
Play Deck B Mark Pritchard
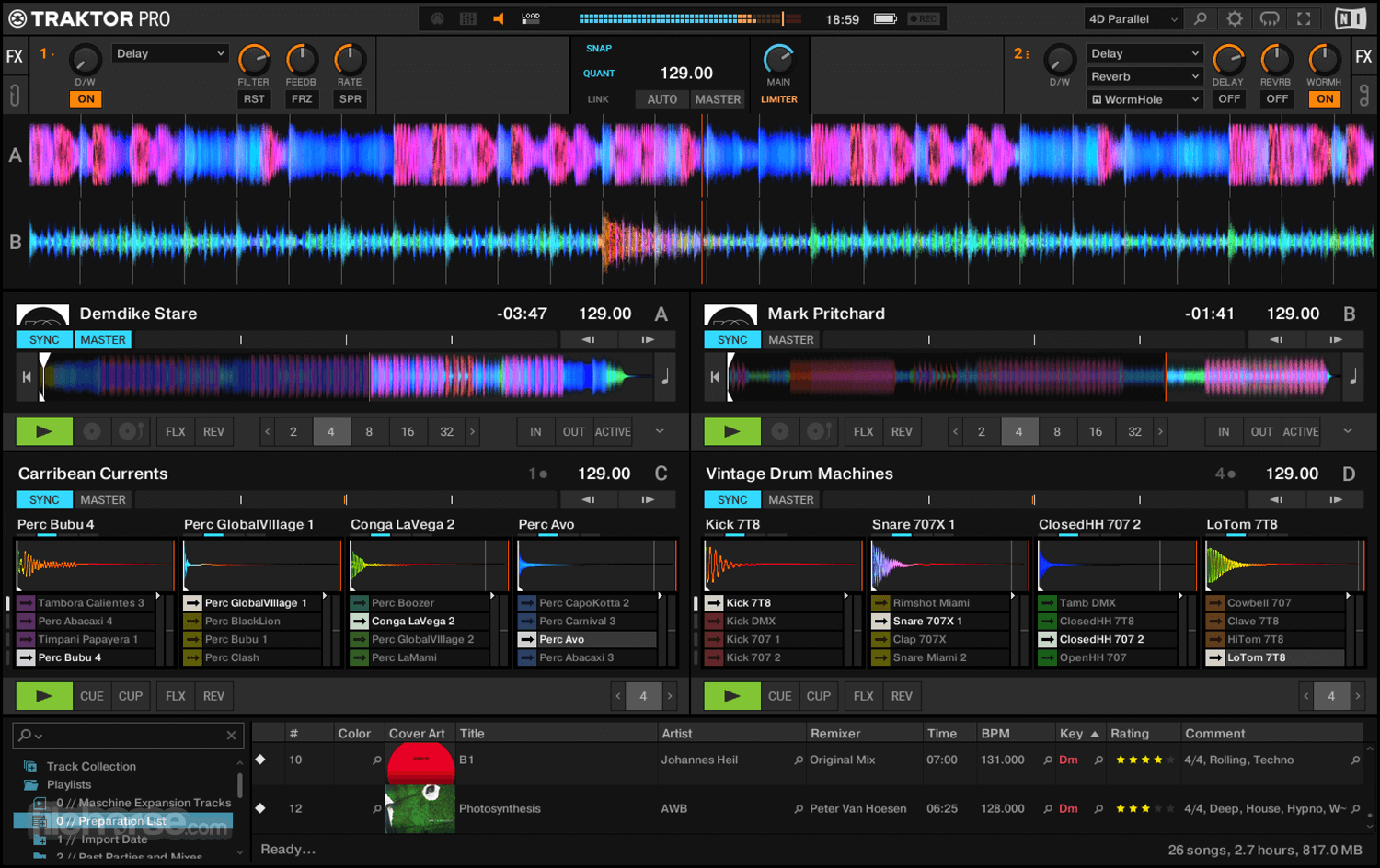[x=731, y=431]
